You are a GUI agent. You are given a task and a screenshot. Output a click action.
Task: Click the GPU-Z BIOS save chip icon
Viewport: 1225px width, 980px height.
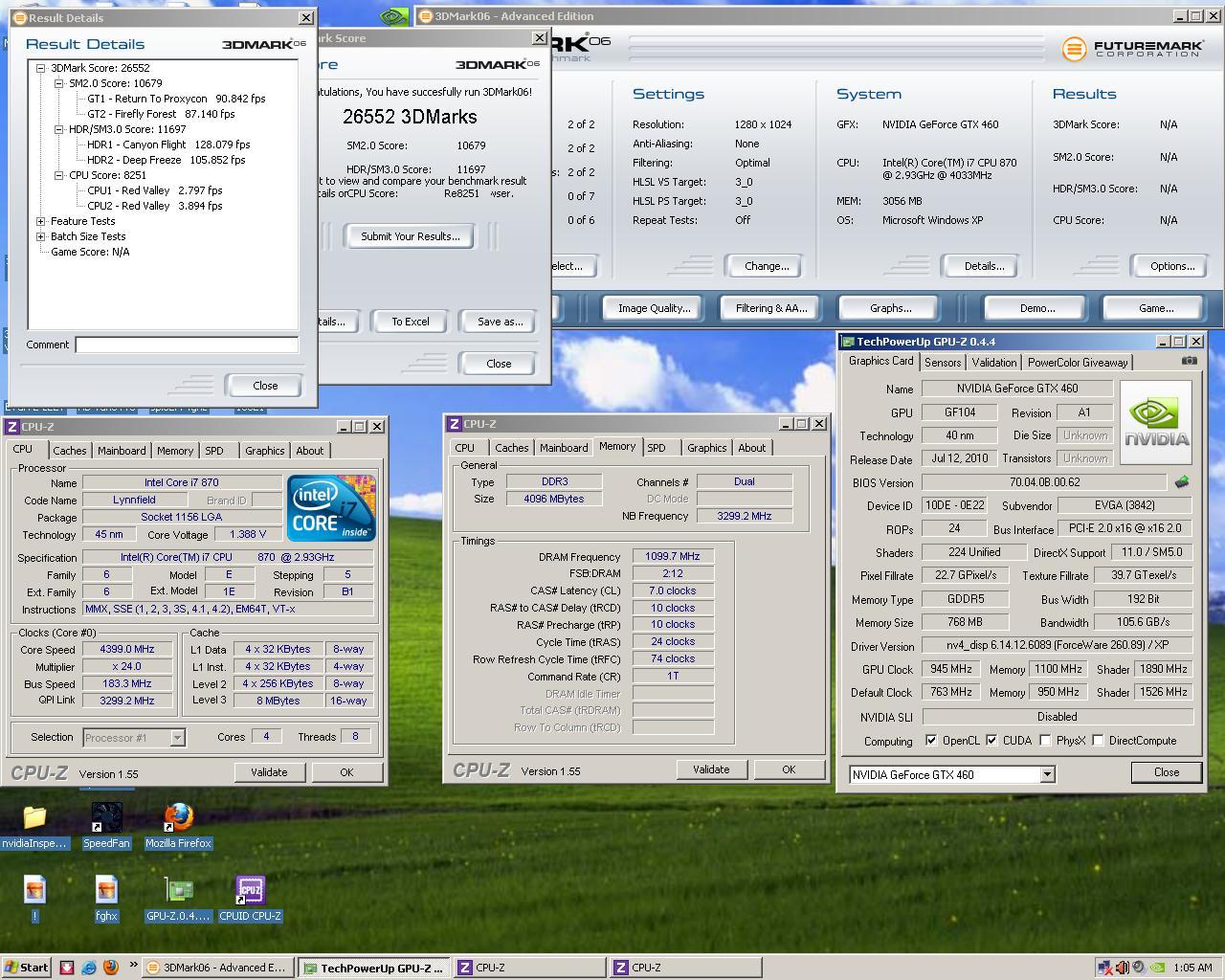point(1182,482)
